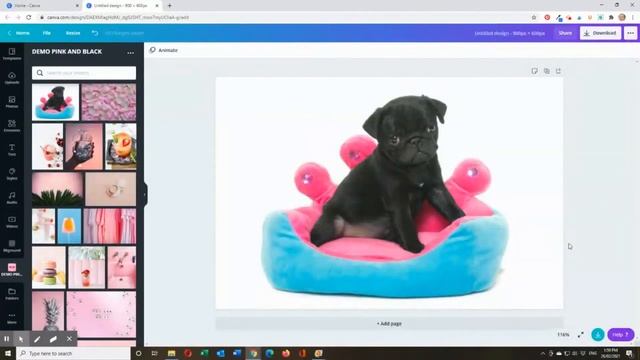Open the Folders sidebar panel
This screenshot has height=360, width=640.
pos(12,294)
